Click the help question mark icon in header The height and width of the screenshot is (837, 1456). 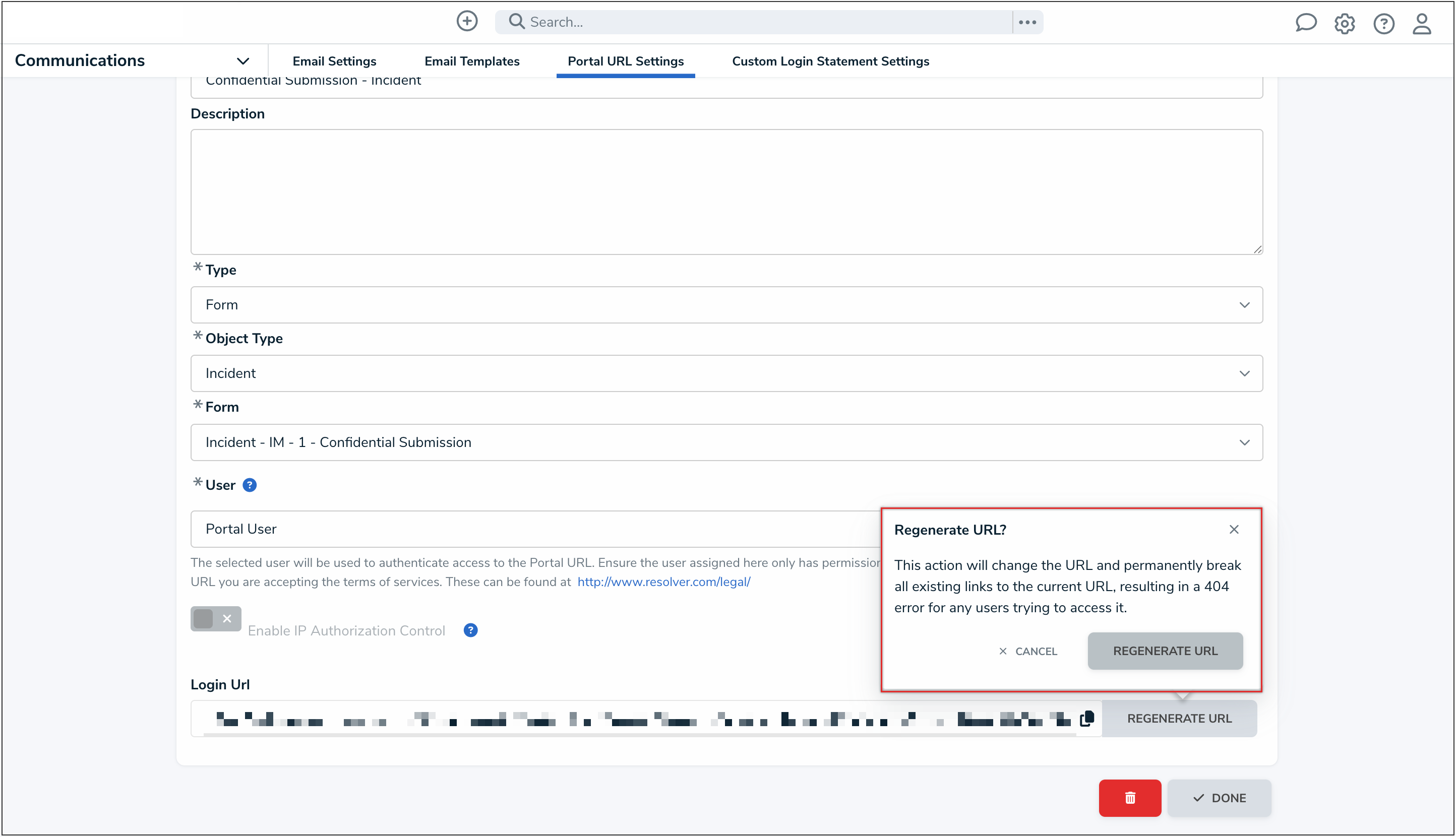point(1383,24)
